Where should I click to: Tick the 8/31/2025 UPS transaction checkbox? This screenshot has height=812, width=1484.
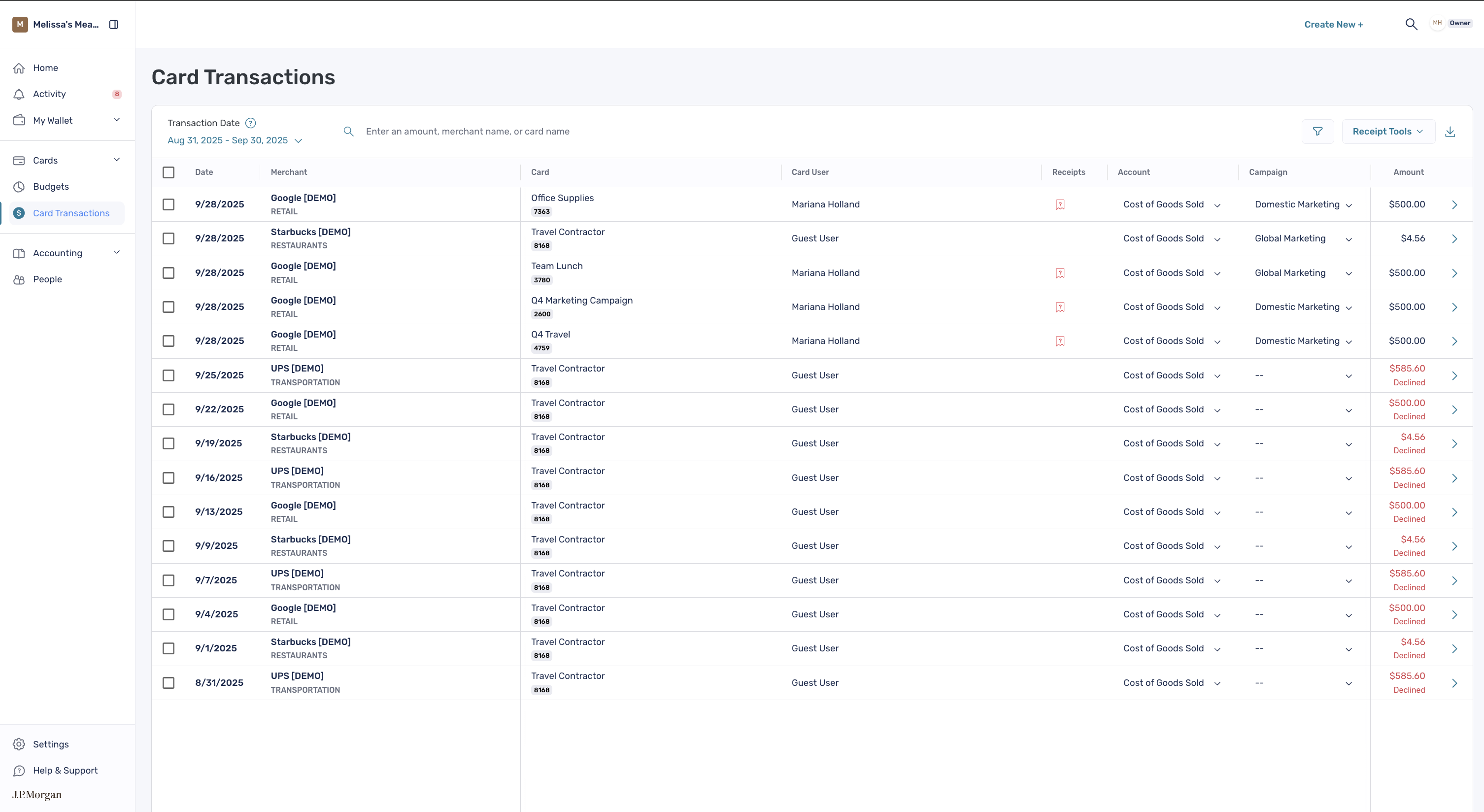(x=168, y=683)
